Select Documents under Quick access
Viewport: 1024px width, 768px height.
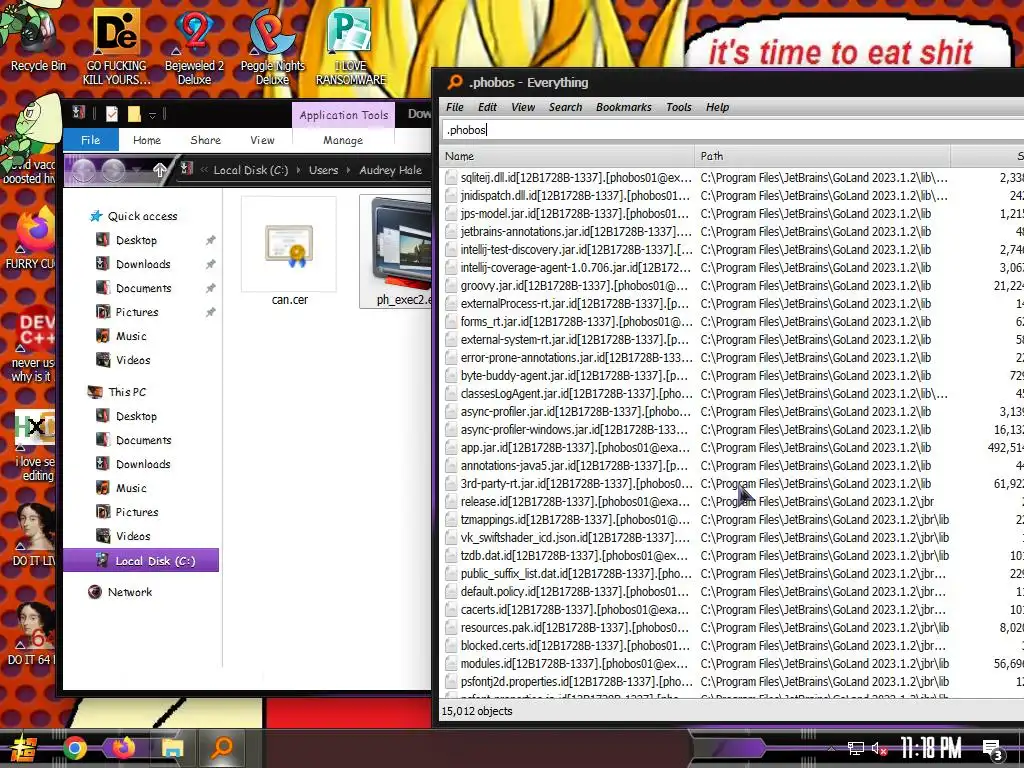point(143,288)
